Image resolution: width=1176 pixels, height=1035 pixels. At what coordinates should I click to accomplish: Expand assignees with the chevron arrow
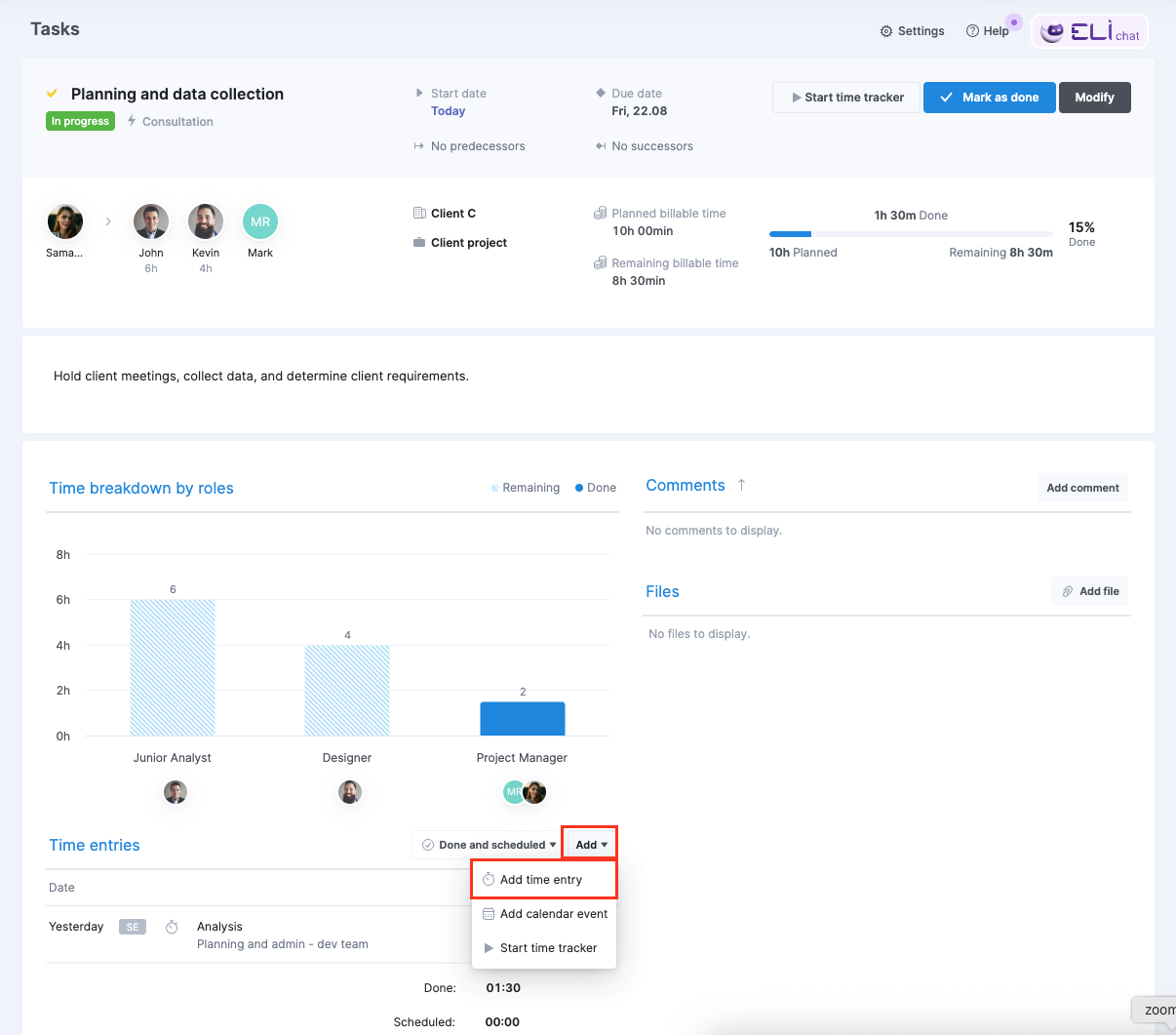(108, 221)
